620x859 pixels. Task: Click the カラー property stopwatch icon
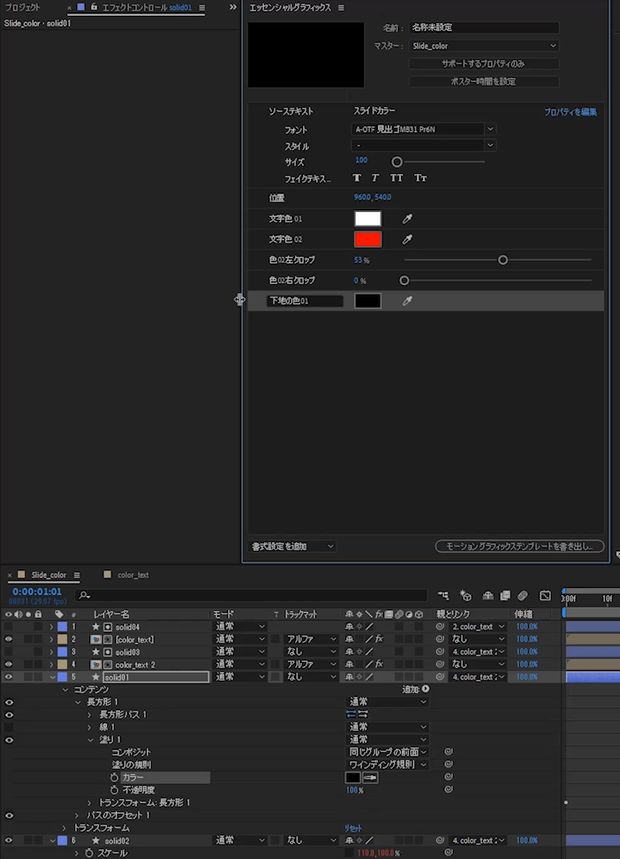point(114,777)
